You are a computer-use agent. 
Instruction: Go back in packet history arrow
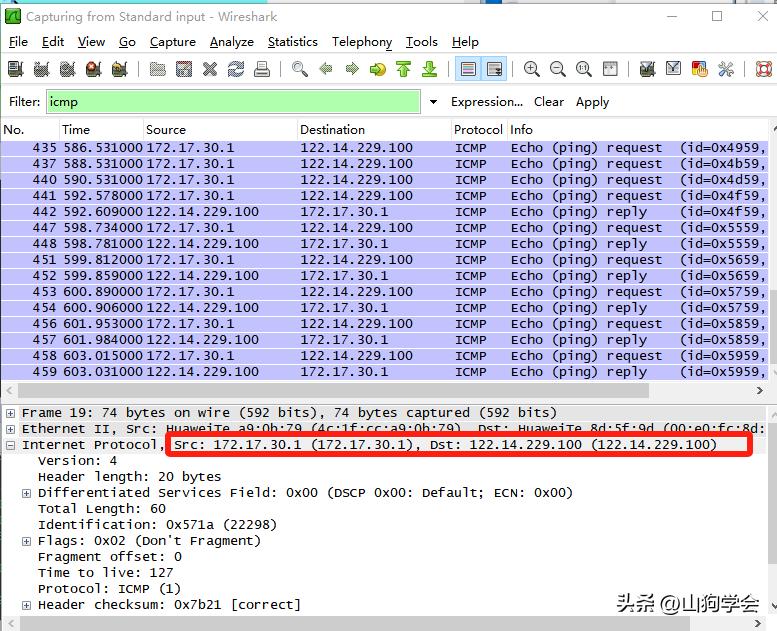click(x=326, y=69)
